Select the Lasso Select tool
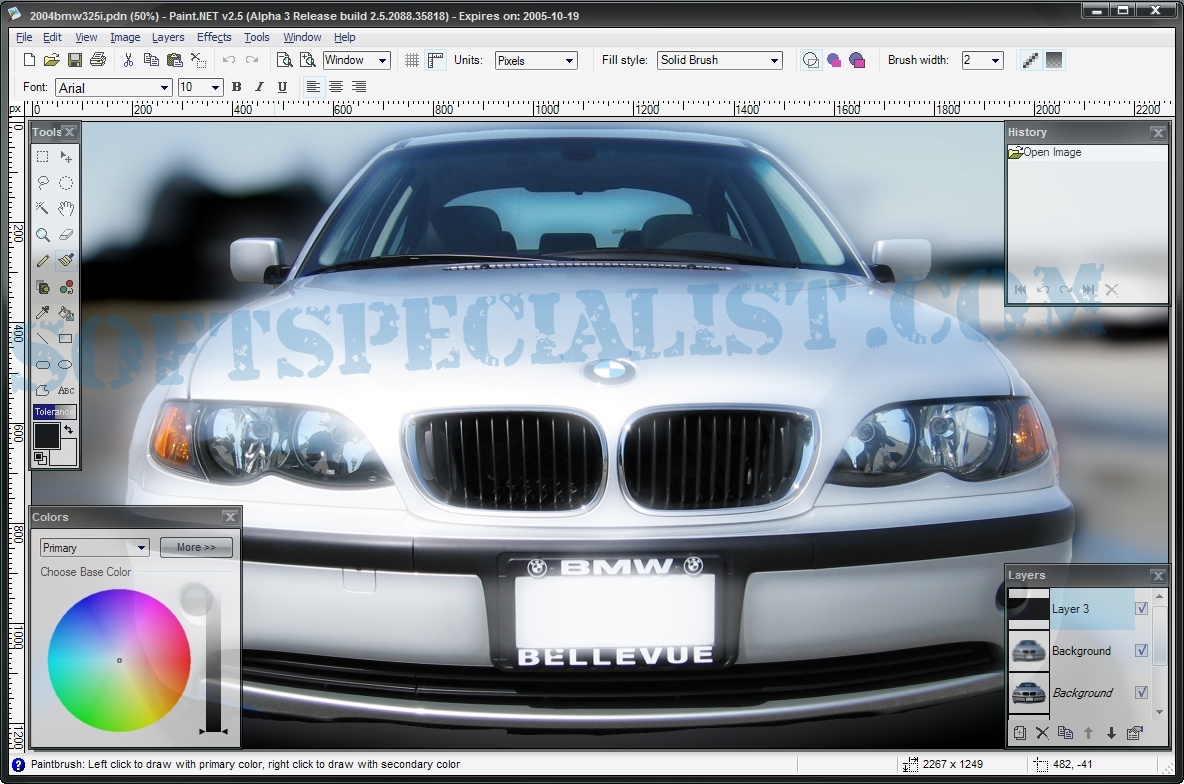The height and width of the screenshot is (784, 1184). [x=42, y=182]
